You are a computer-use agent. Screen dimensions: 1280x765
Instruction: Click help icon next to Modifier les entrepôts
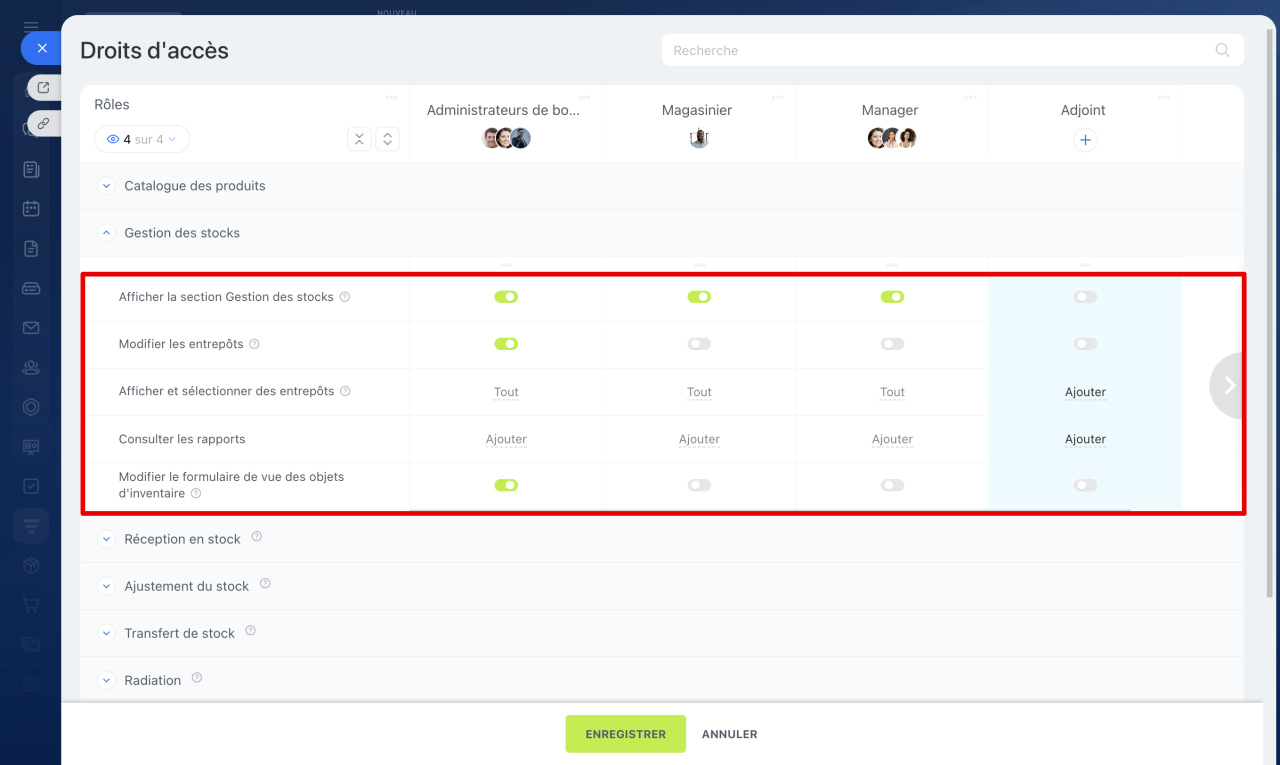click(254, 344)
